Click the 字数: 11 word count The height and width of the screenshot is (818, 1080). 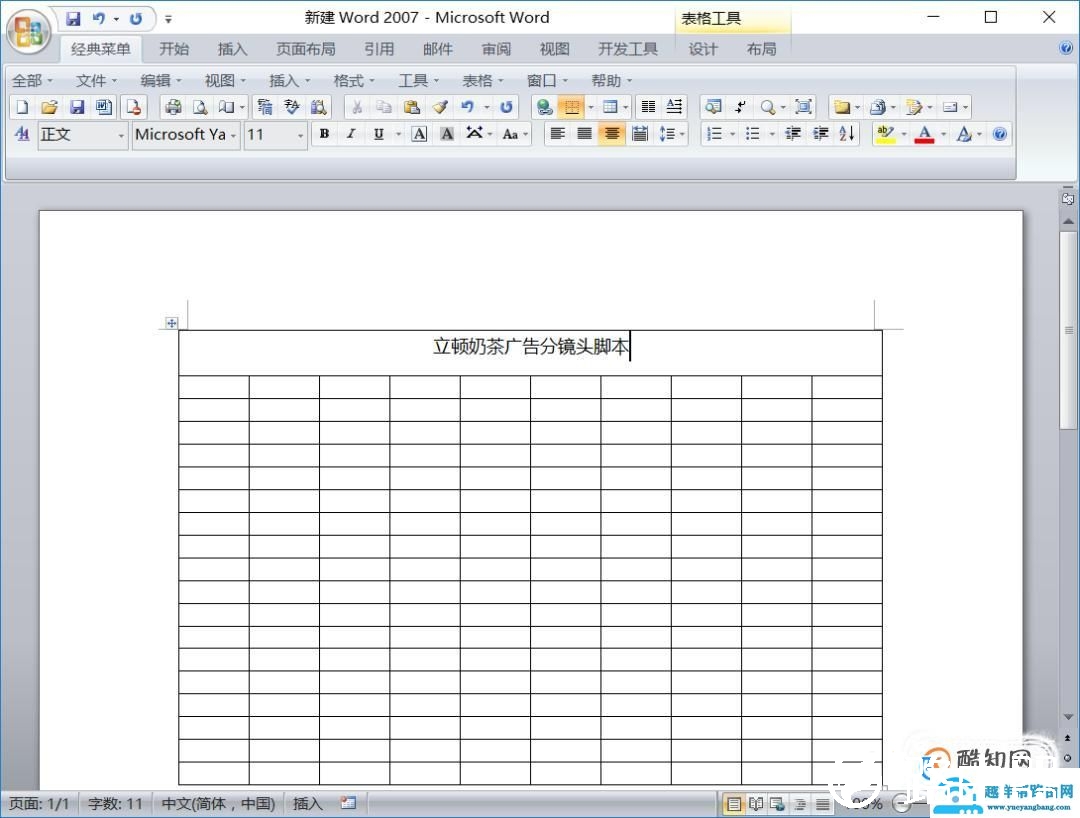[x=115, y=804]
